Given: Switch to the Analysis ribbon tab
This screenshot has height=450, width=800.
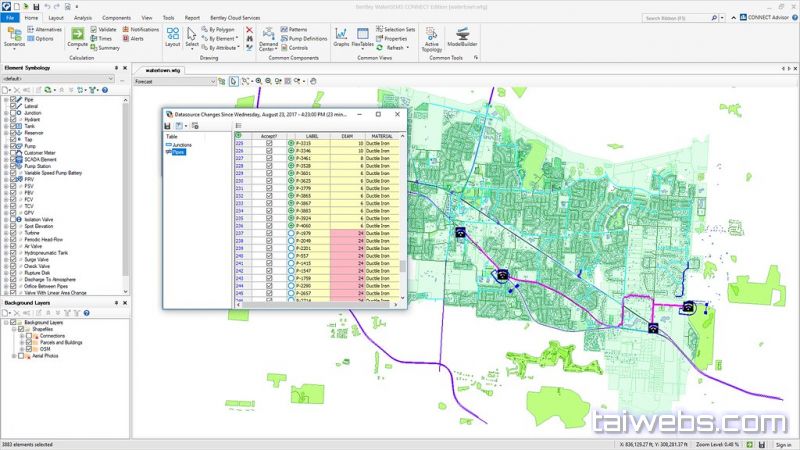Looking at the screenshot, I should [x=83, y=17].
